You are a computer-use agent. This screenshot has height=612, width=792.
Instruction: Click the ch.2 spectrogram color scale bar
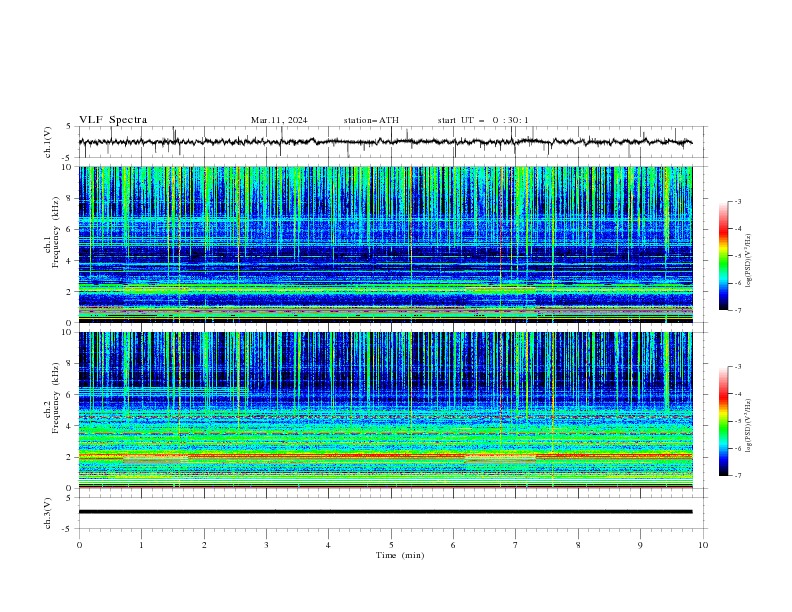(x=724, y=421)
